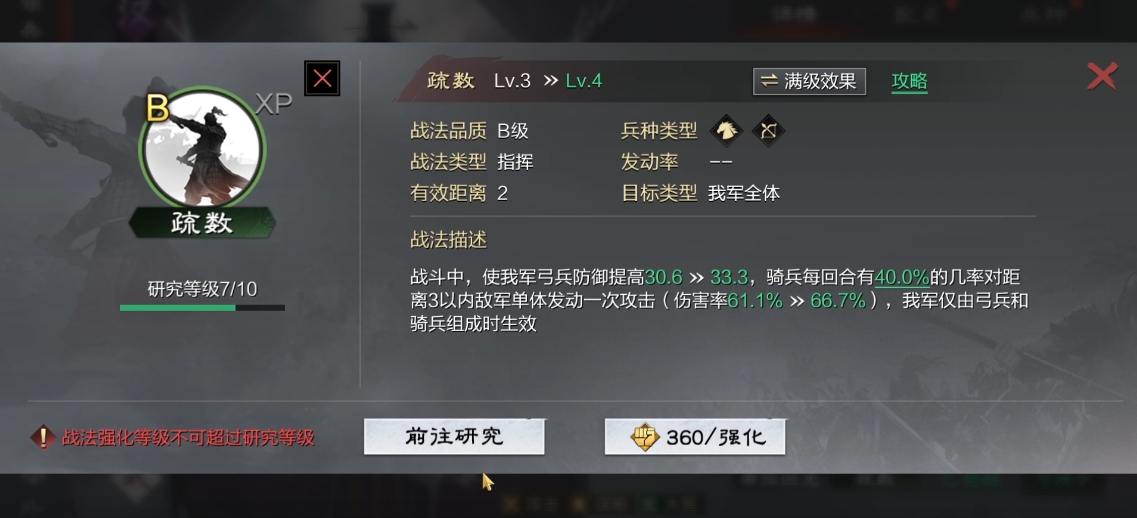This screenshot has width=1137, height=518.
Task: Click the underlined 40.0% probability value
Action: coord(902,278)
